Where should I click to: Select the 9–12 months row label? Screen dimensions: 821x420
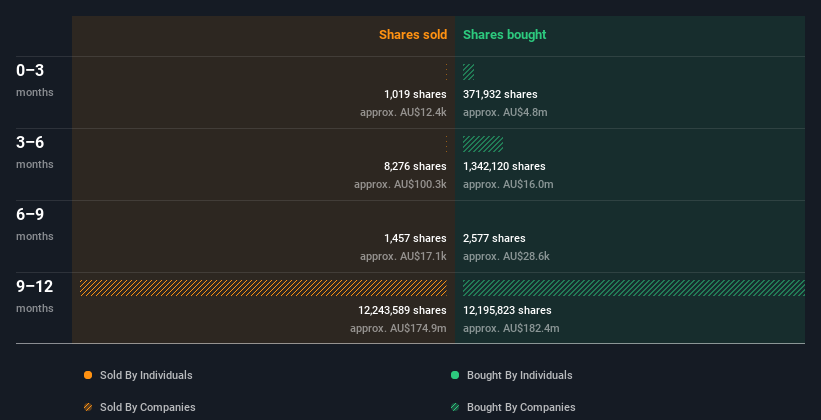click(x=35, y=296)
